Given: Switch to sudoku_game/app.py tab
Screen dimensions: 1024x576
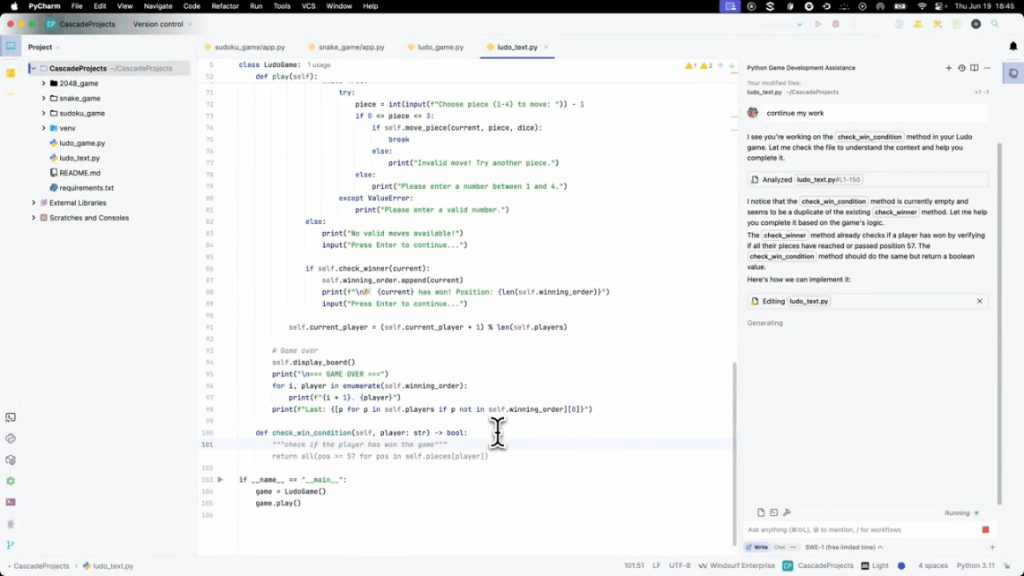Looking at the screenshot, I should pos(245,47).
